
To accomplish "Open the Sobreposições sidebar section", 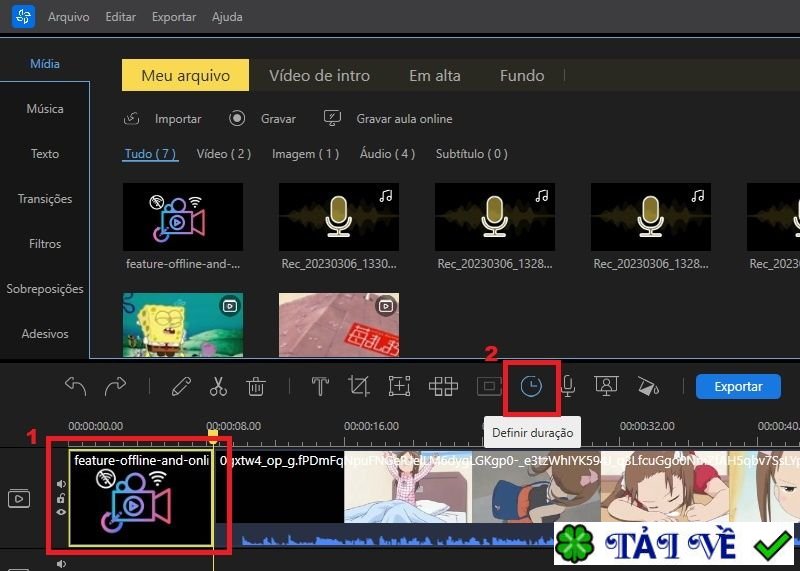I will click(45, 289).
